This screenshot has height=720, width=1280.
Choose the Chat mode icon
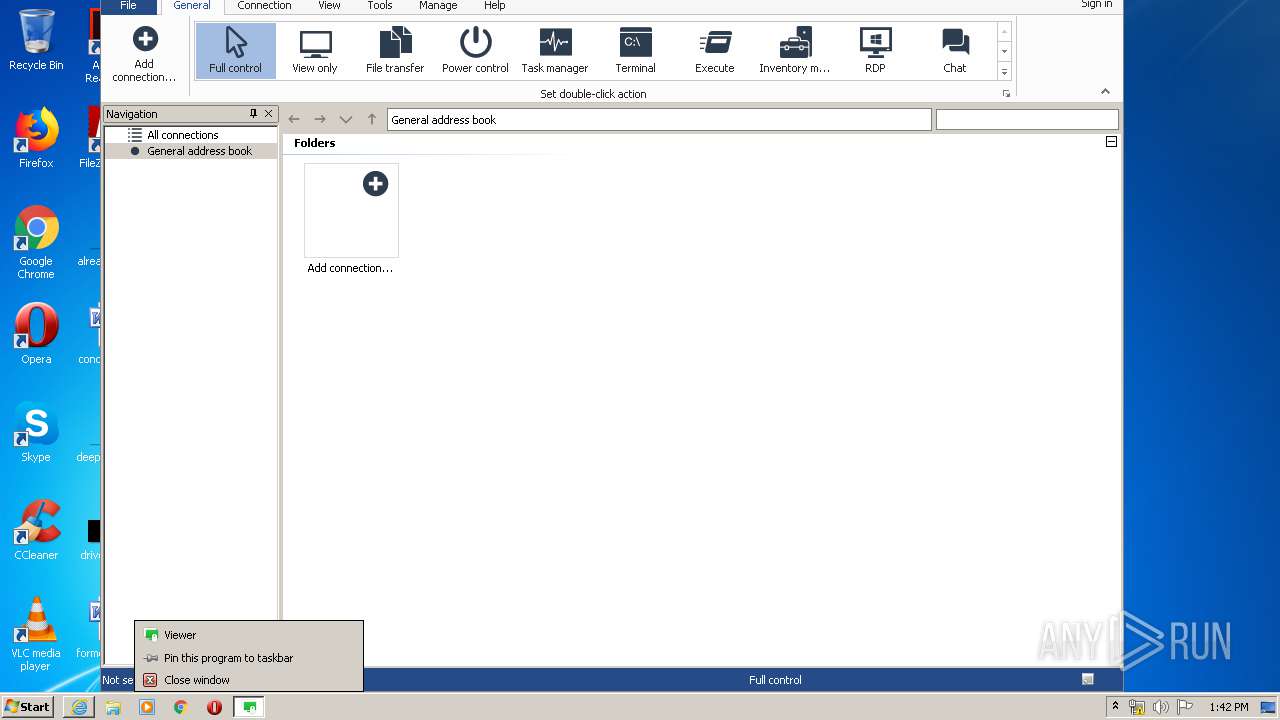click(955, 51)
